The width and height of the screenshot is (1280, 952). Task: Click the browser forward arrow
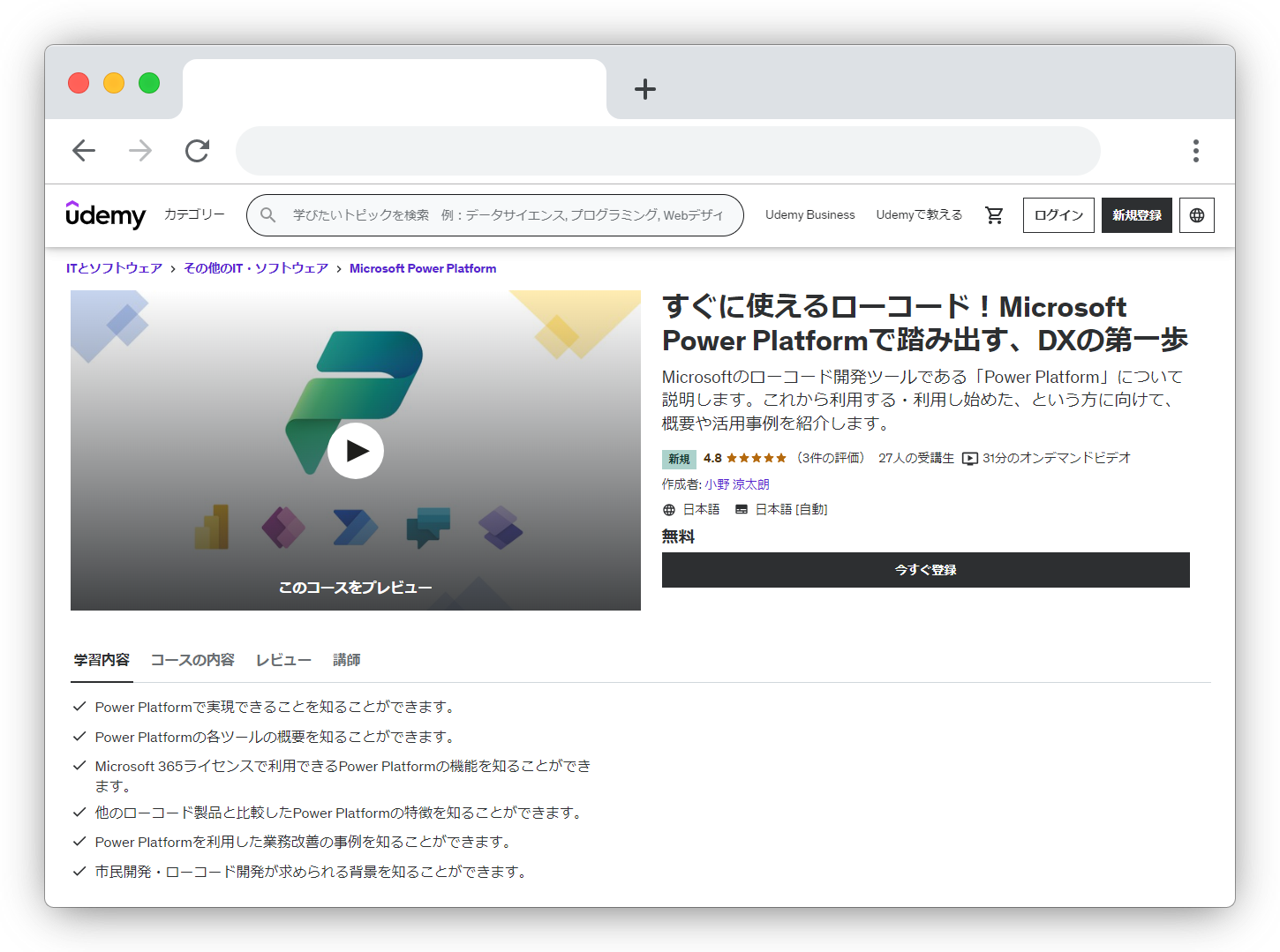coord(140,151)
